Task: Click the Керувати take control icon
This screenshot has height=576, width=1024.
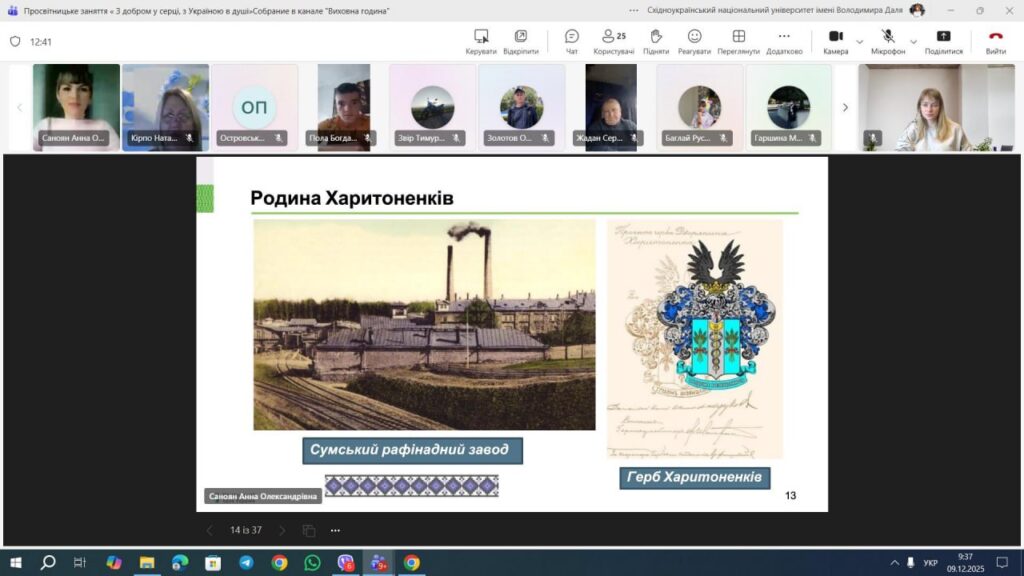Action: coord(481,41)
